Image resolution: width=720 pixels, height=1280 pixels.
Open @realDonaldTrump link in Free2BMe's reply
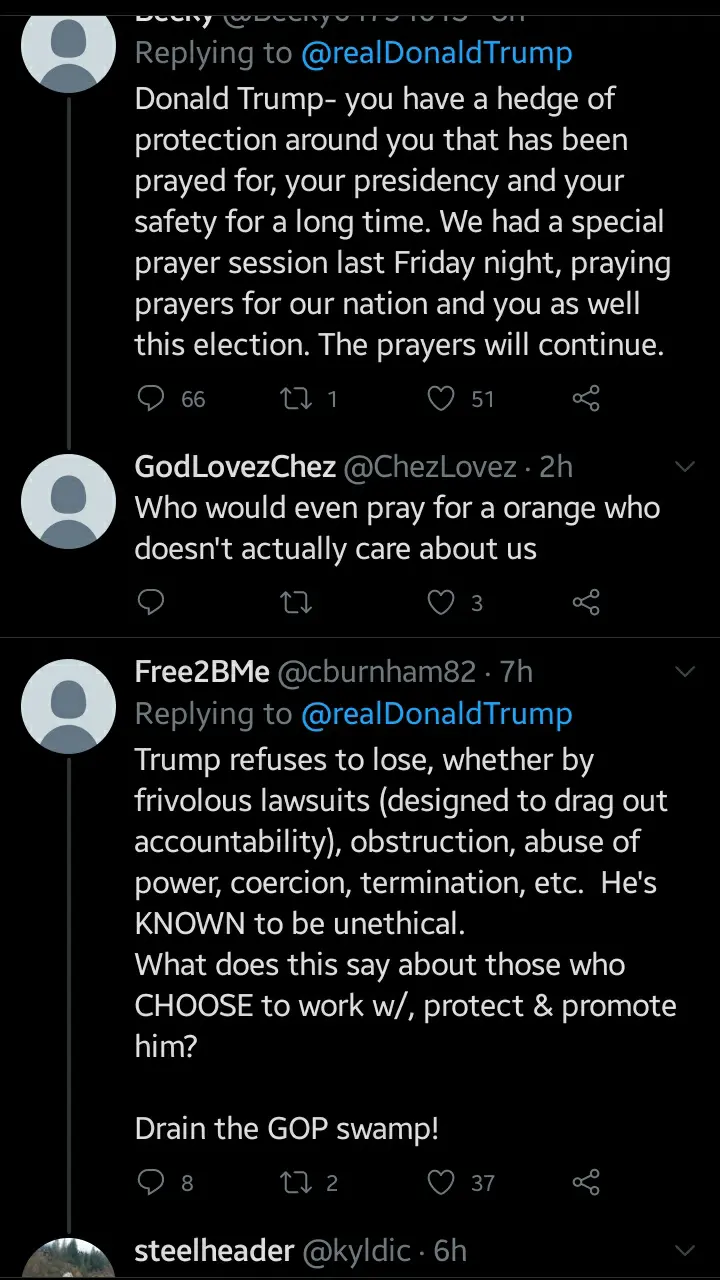[436, 714]
